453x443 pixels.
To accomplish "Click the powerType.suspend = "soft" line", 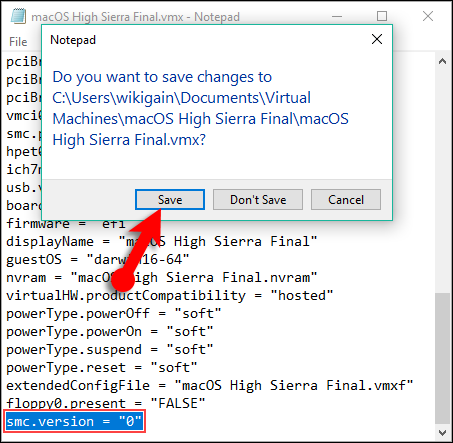I will click(x=110, y=349).
